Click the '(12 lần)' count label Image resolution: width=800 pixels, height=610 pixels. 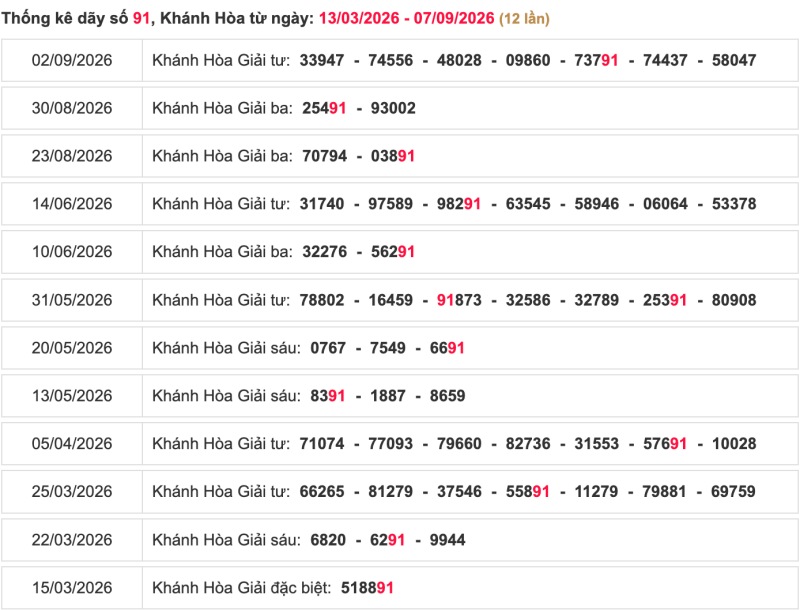coord(524,18)
